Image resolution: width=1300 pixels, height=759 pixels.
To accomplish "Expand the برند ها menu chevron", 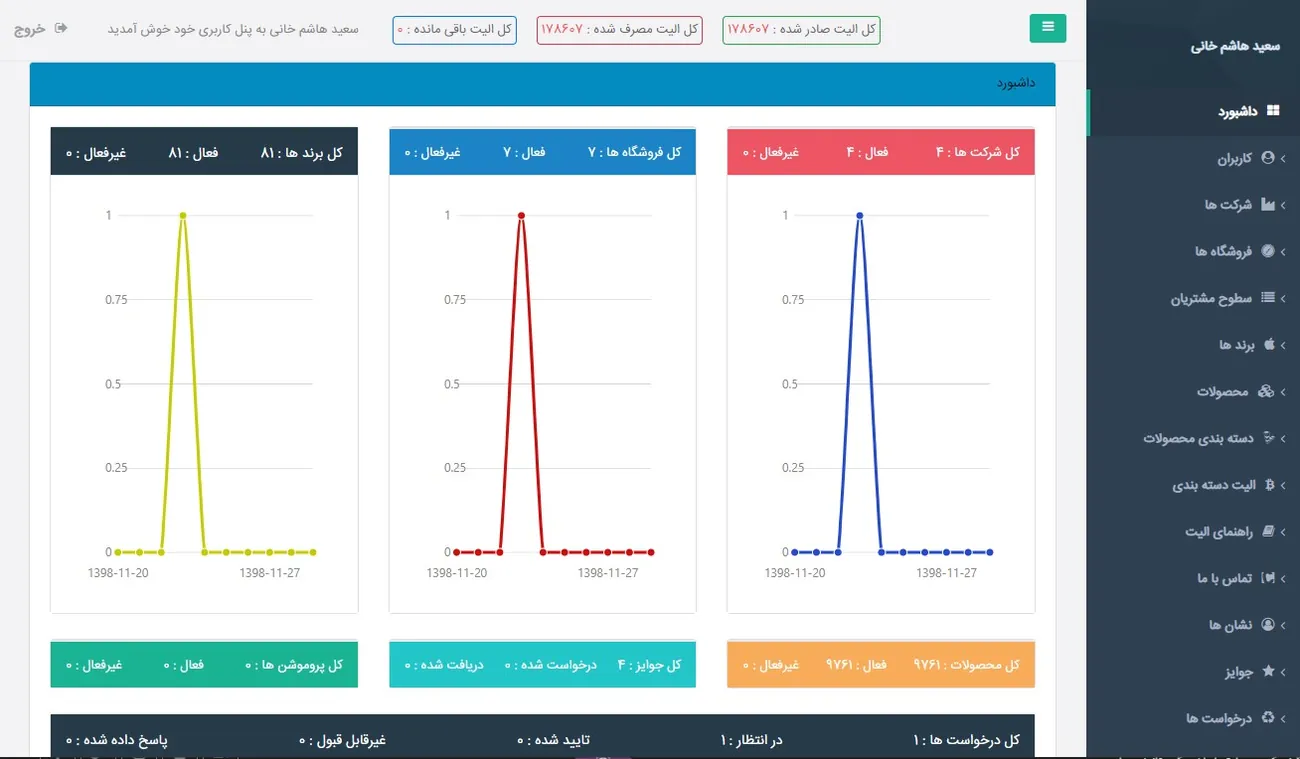I will click(1283, 345).
